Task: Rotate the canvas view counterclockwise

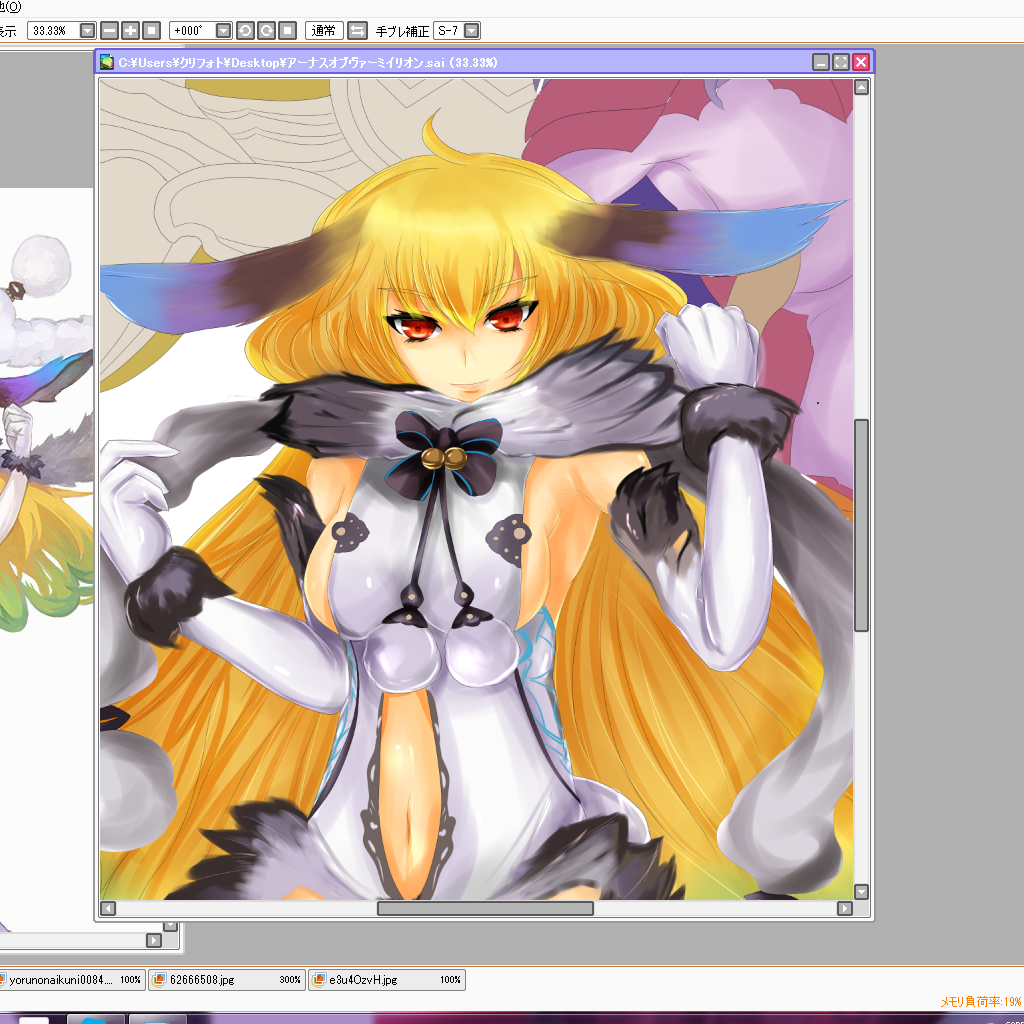Action: pos(246,31)
